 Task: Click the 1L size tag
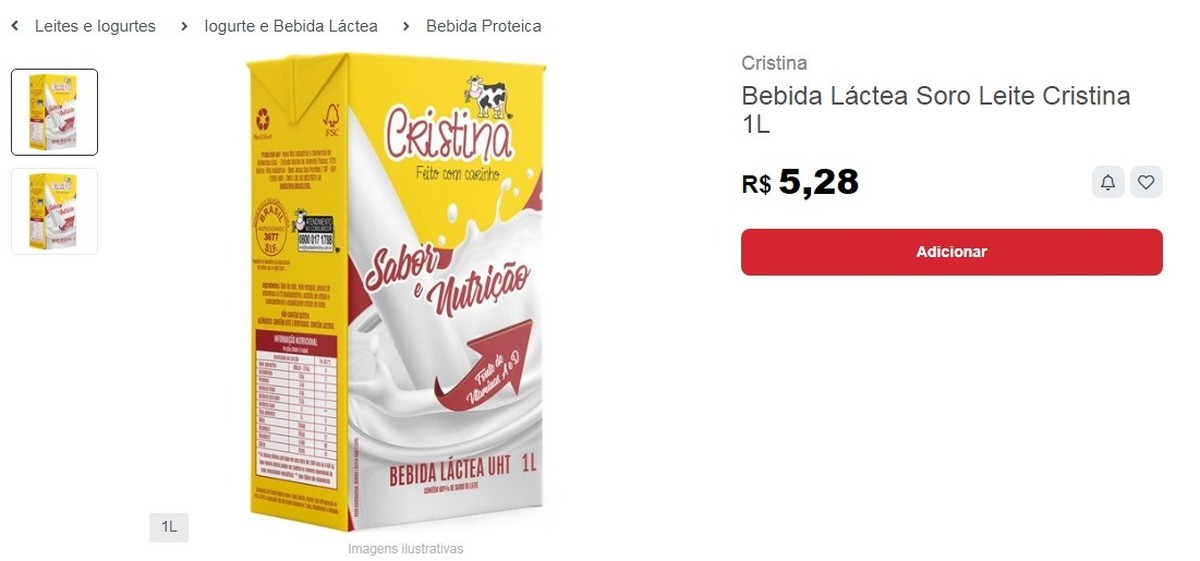coord(169,527)
